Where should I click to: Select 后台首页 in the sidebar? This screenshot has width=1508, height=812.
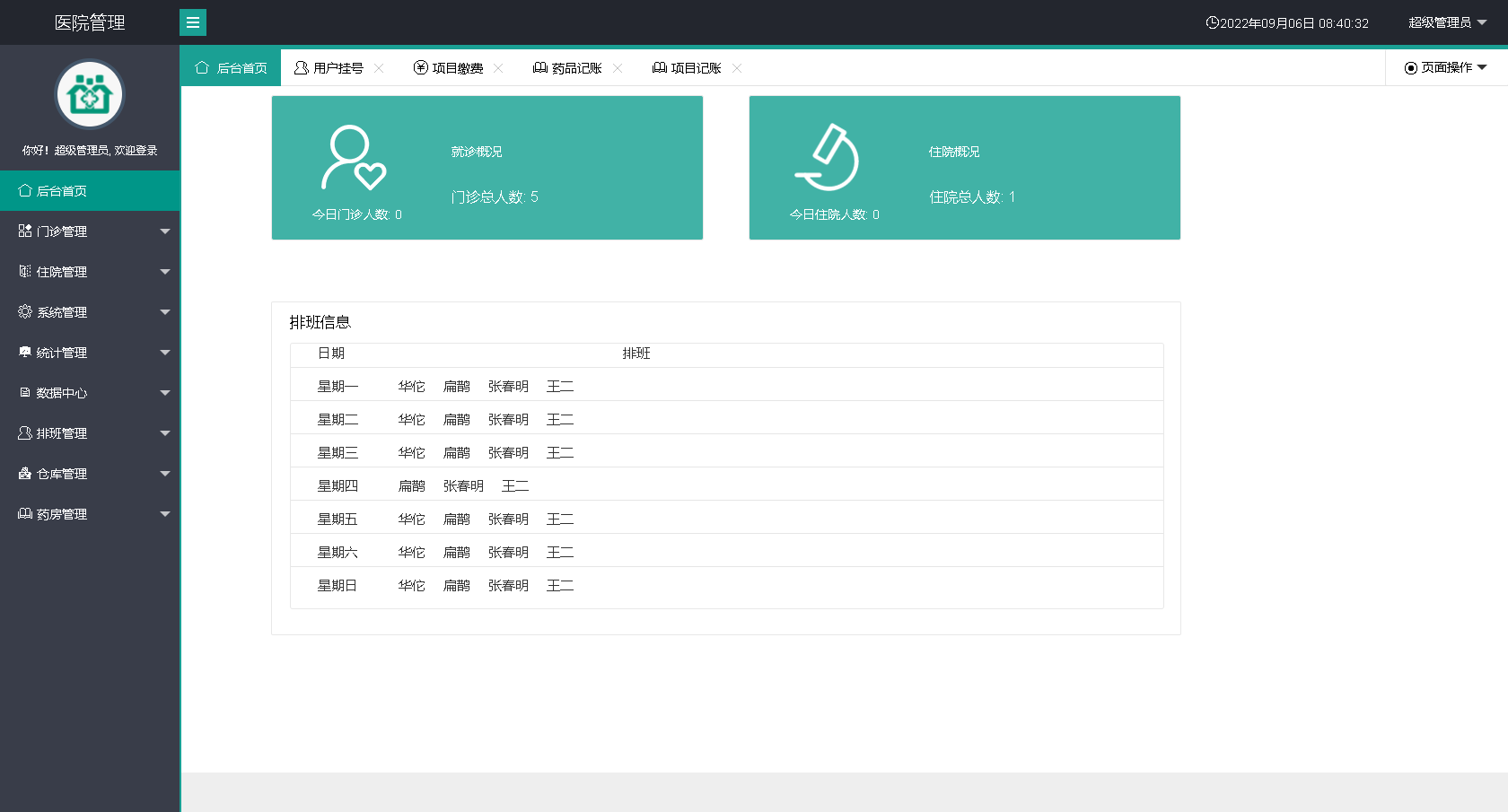(90, 190)
